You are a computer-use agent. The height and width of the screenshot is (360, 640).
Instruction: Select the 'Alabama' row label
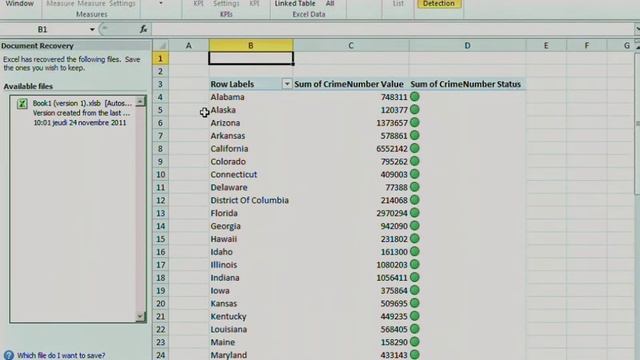click(x=227, y=97)
